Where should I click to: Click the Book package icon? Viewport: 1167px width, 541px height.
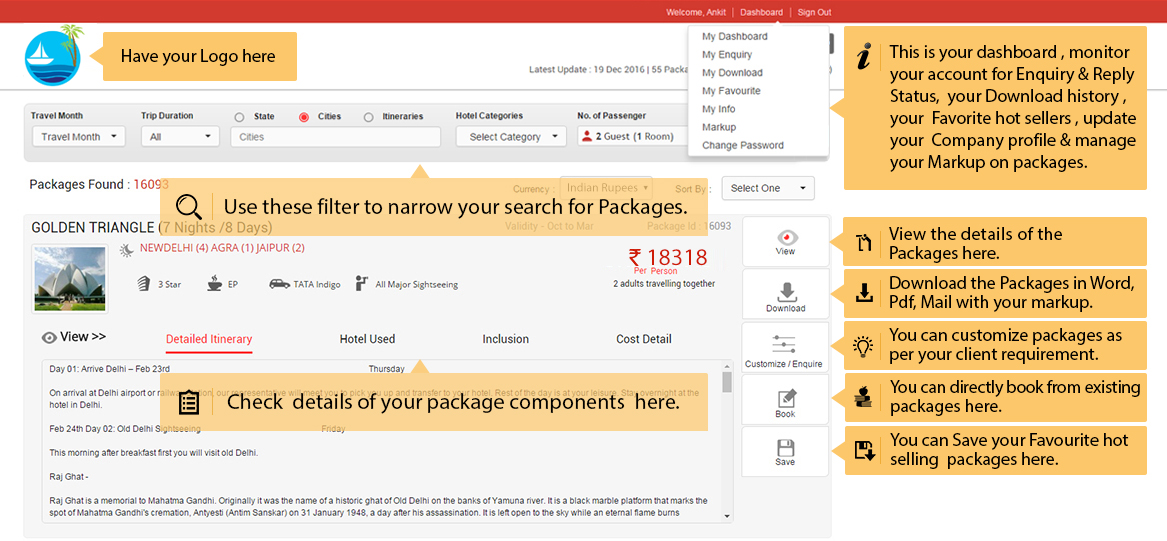coord(785,398)
